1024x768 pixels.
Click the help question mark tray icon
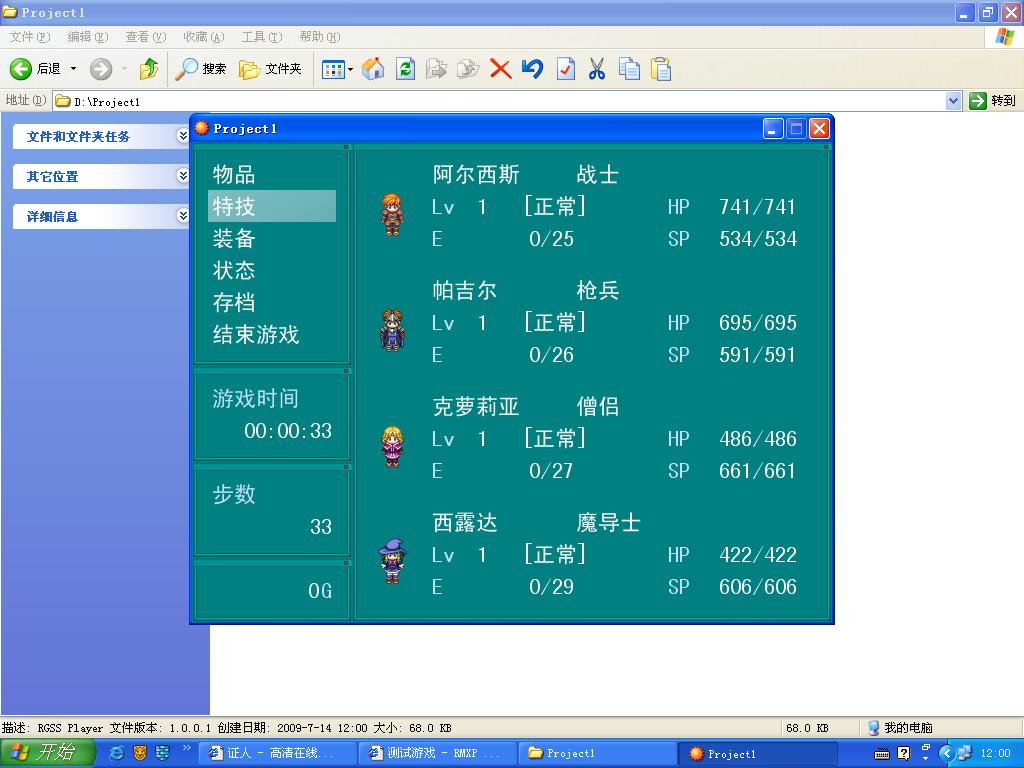tap(904, 754)
